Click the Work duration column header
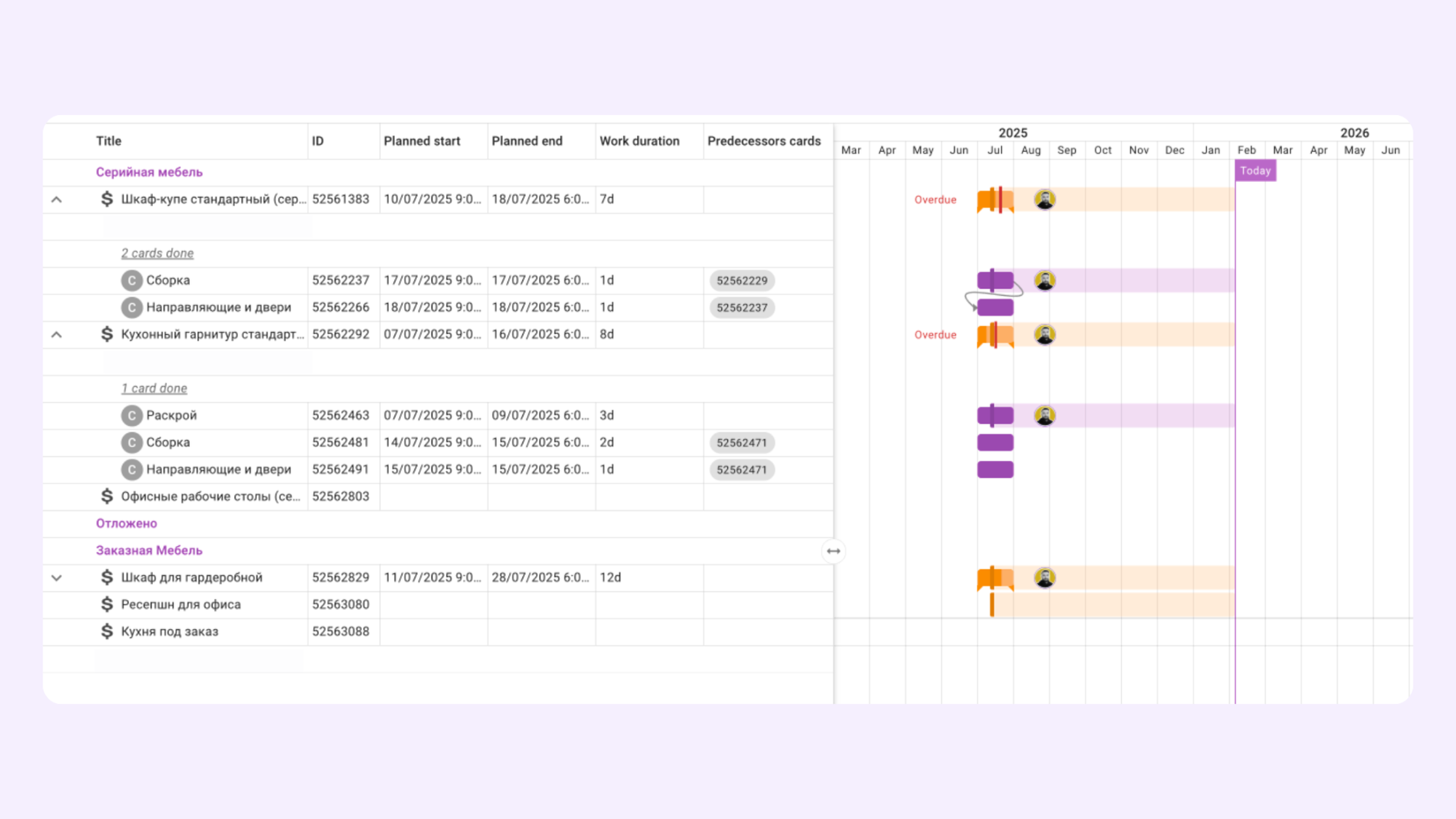The width and height of the screenshot is (1456, 819). 639,141
